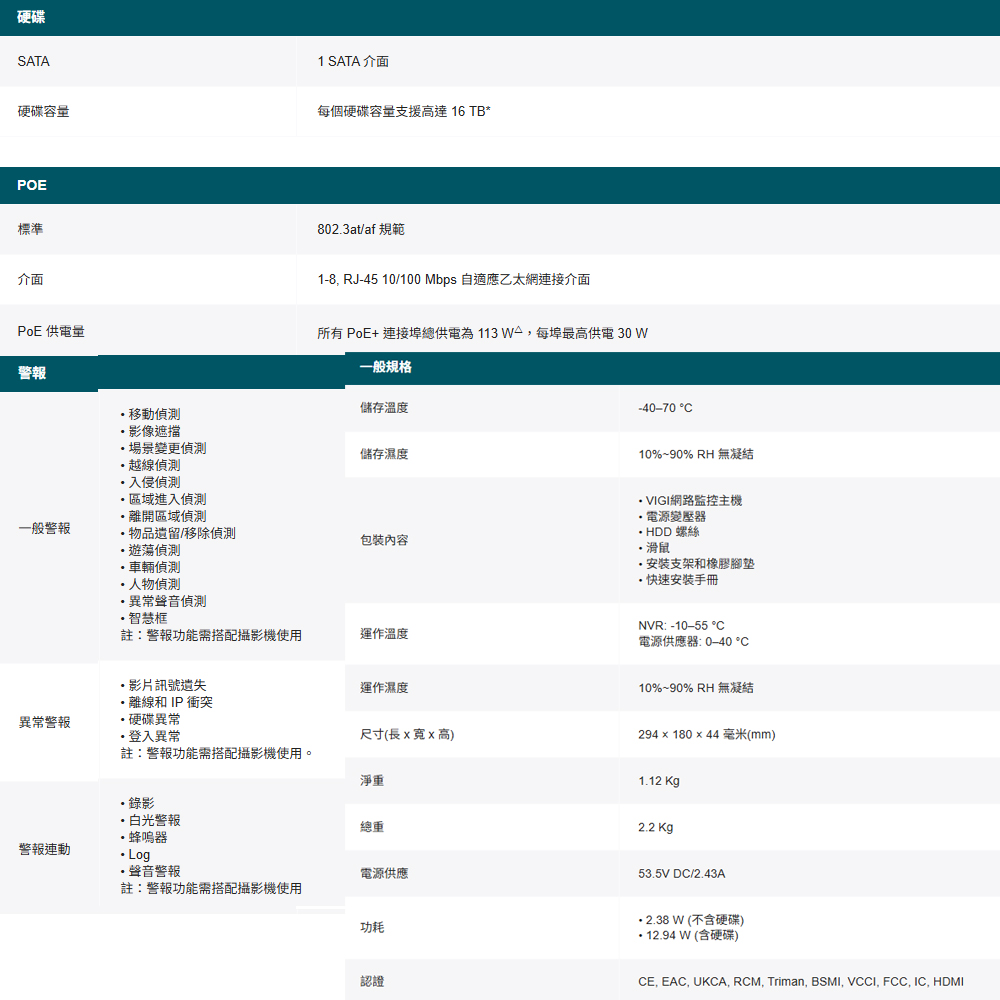Click the 認證 certifications list text
Viewport: 1000px width, 1000px height.
801,982
